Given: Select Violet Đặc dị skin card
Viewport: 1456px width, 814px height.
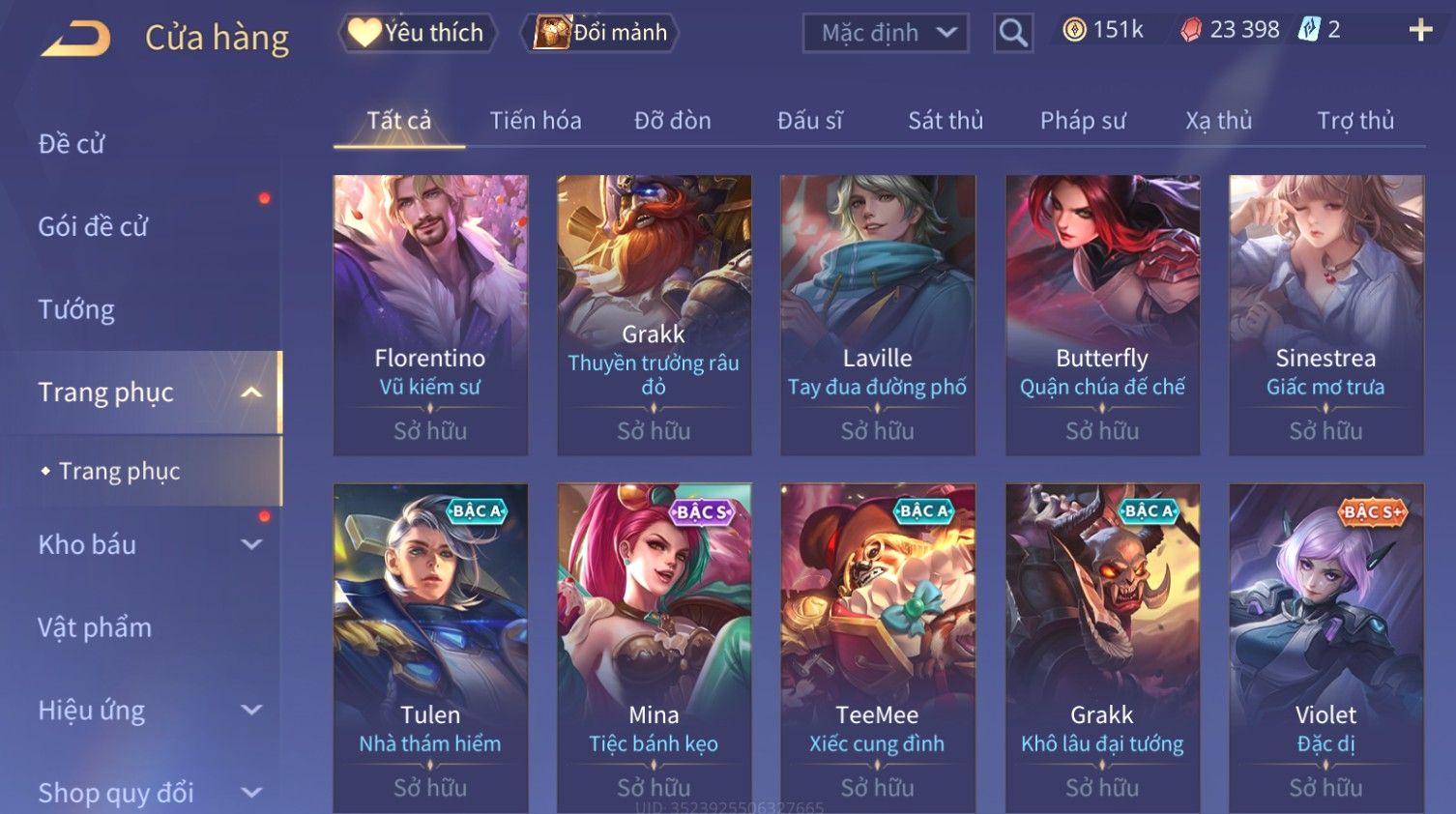Looking at the screenshot, I should (1325, 648).
